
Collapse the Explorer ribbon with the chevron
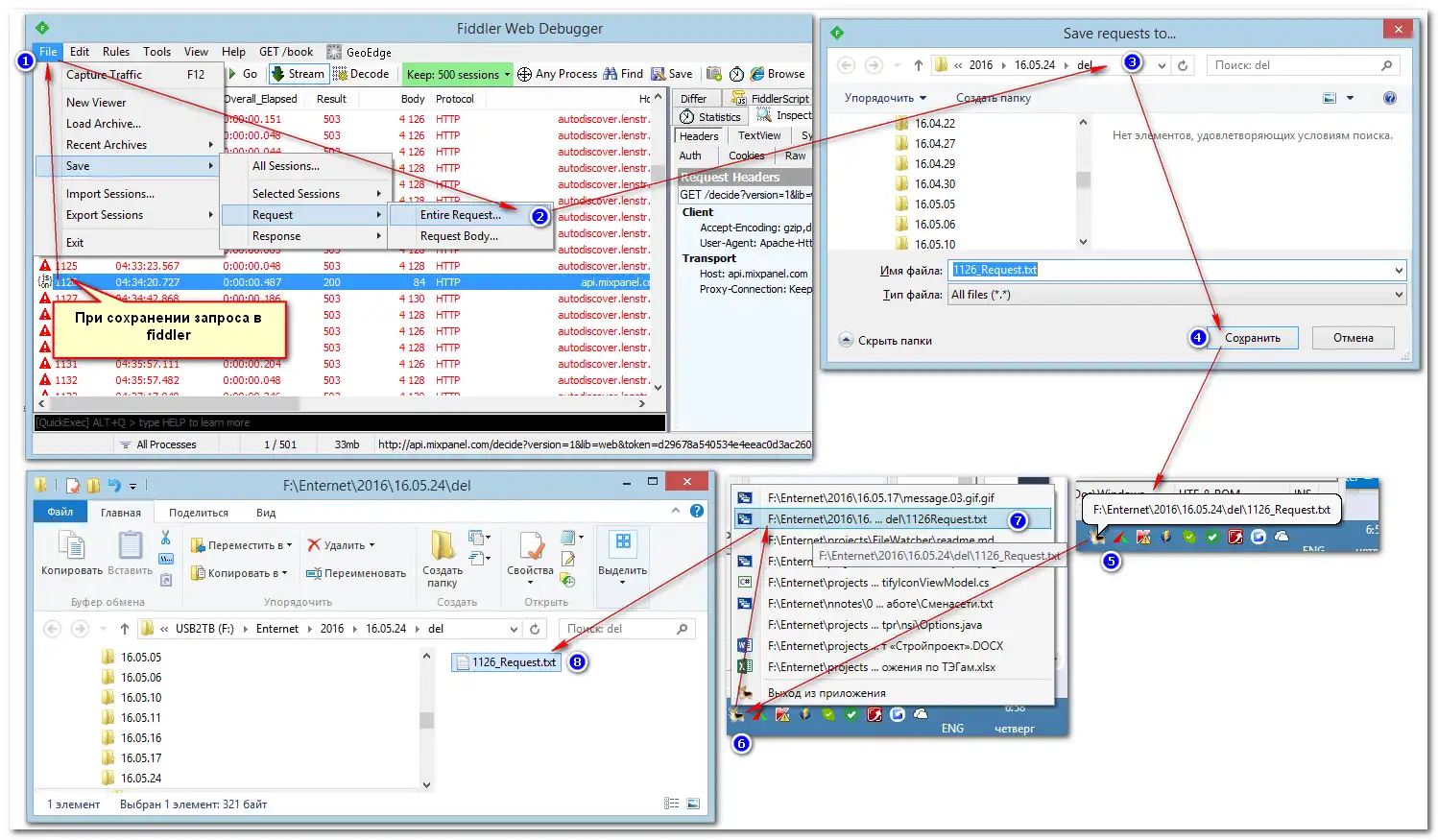[676, 512]
